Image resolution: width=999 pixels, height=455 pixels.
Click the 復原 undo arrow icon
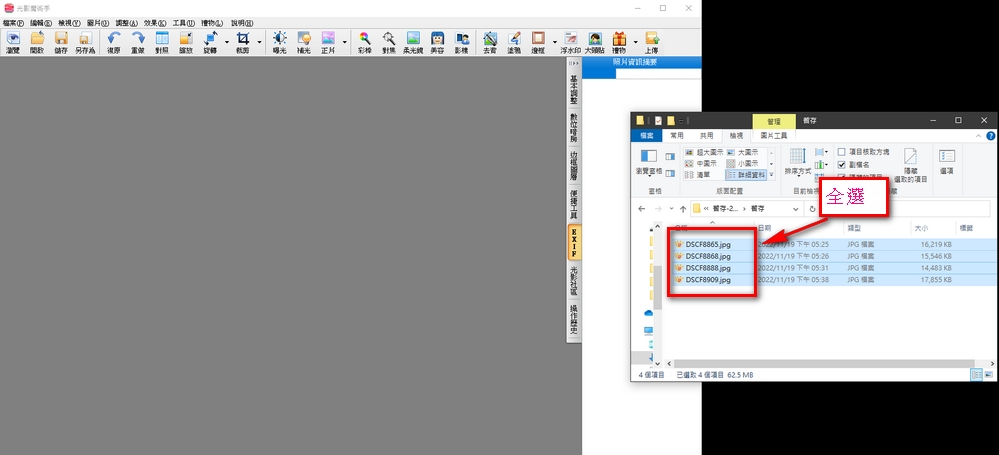tap(114, 41)
